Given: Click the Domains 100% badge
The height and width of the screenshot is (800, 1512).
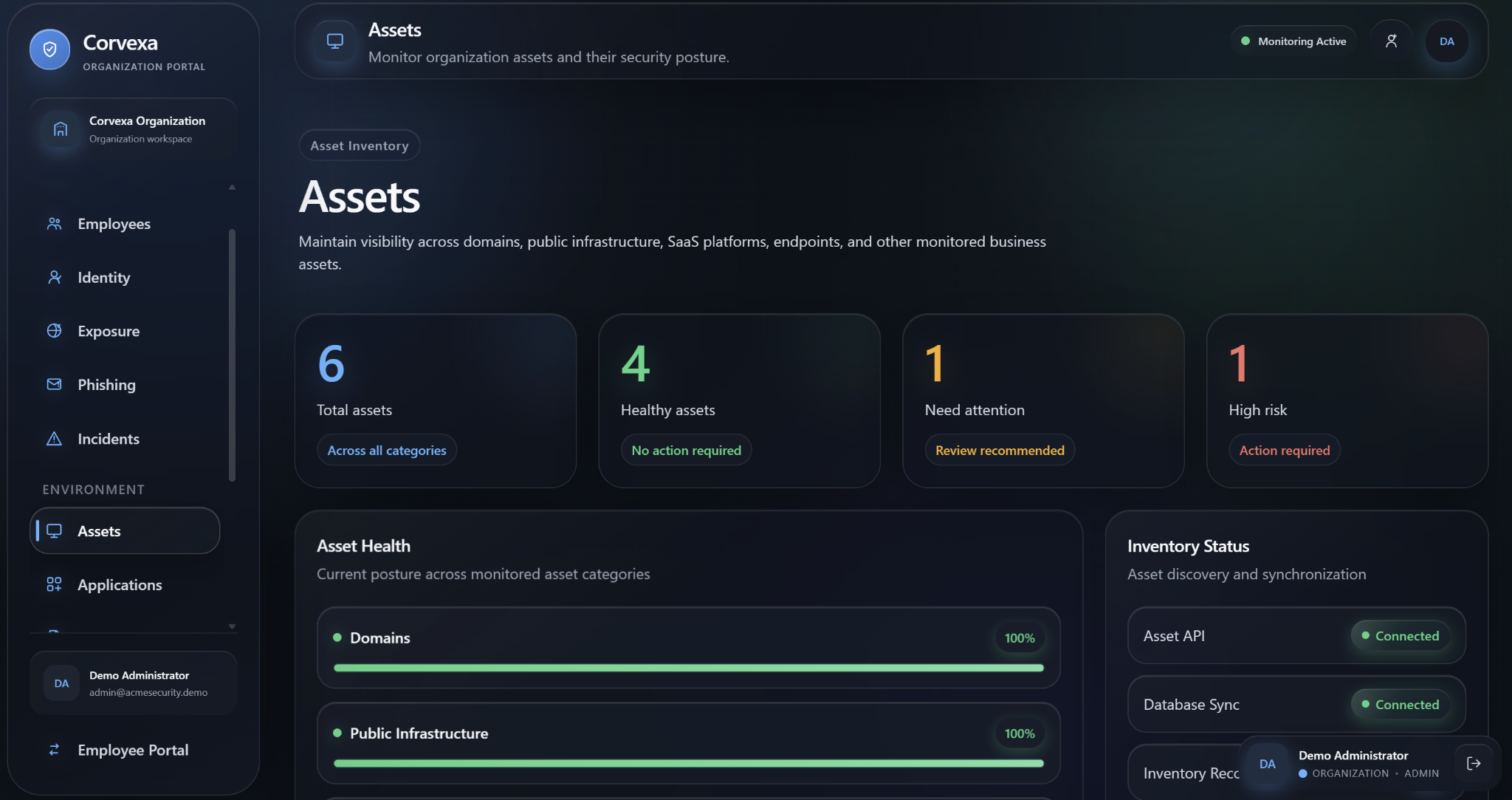Looking at the screenshot, I should coord(1020,638).
